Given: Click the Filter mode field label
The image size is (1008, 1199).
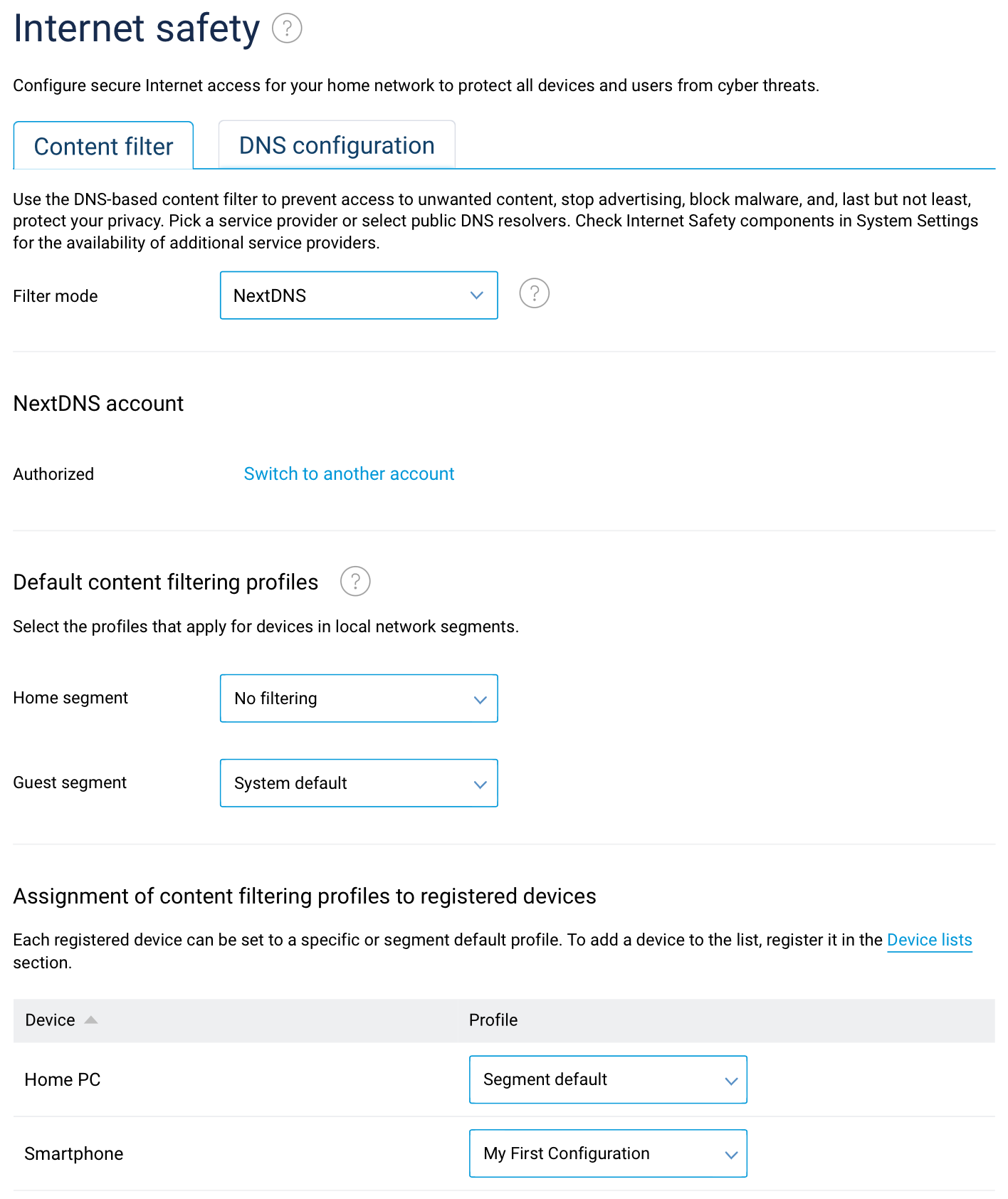Looking at the screenshot, I should point(56,296).
